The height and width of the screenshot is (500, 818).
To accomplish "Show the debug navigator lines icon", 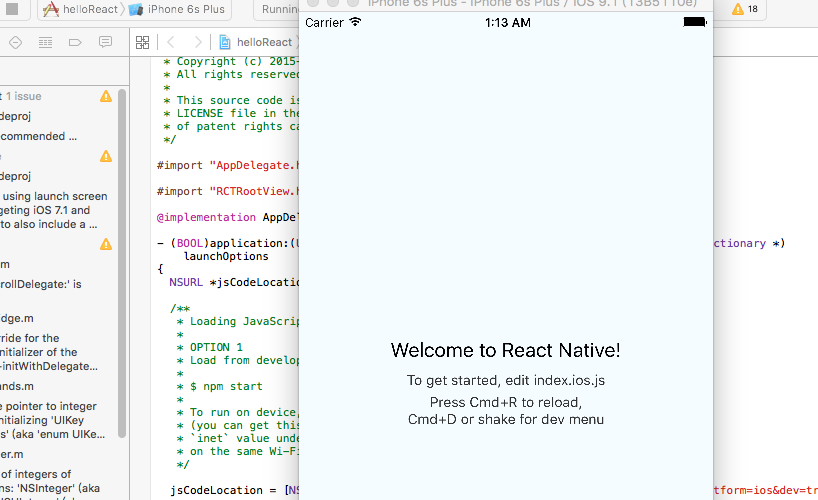I will click(45, 42).
